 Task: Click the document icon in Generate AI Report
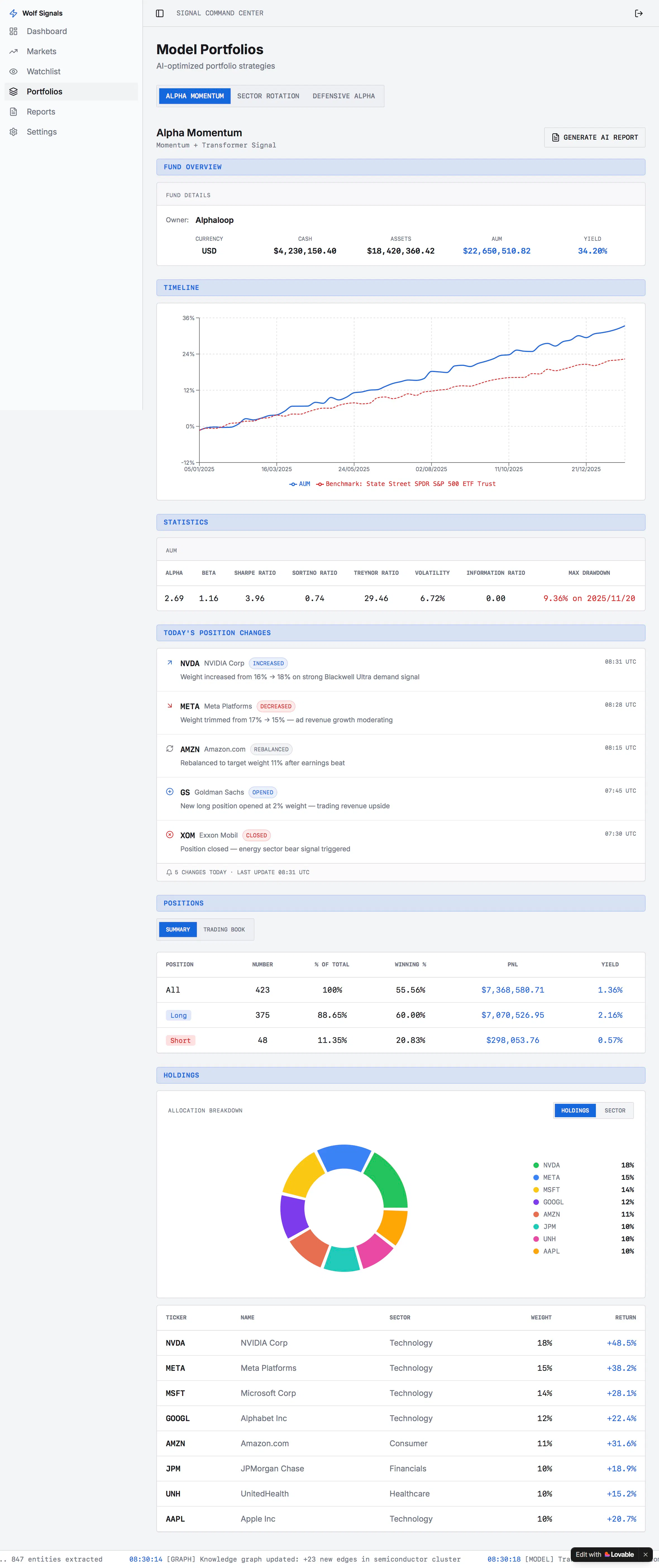point(556,138)
